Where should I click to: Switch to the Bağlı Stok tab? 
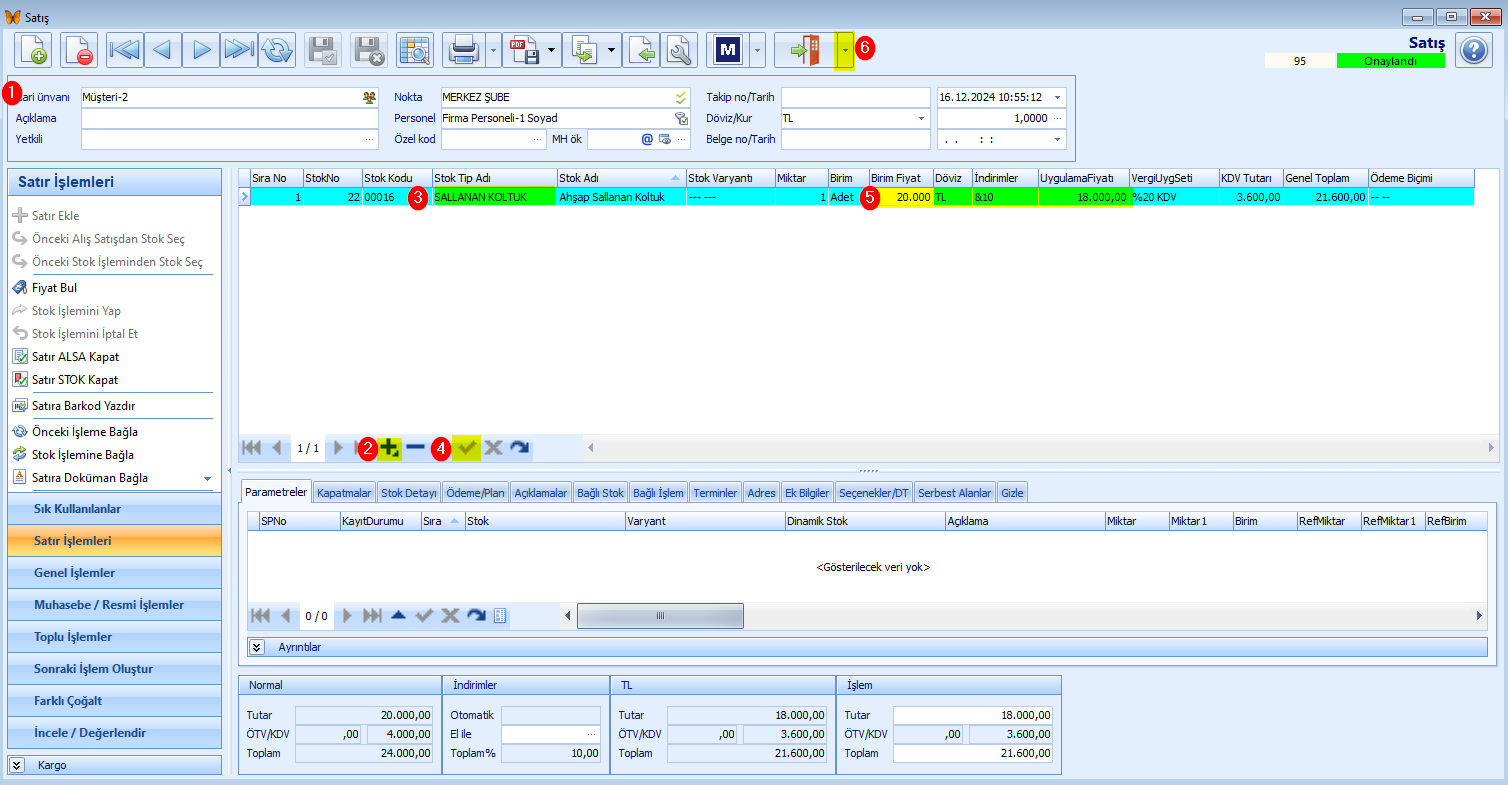point(600,492)
